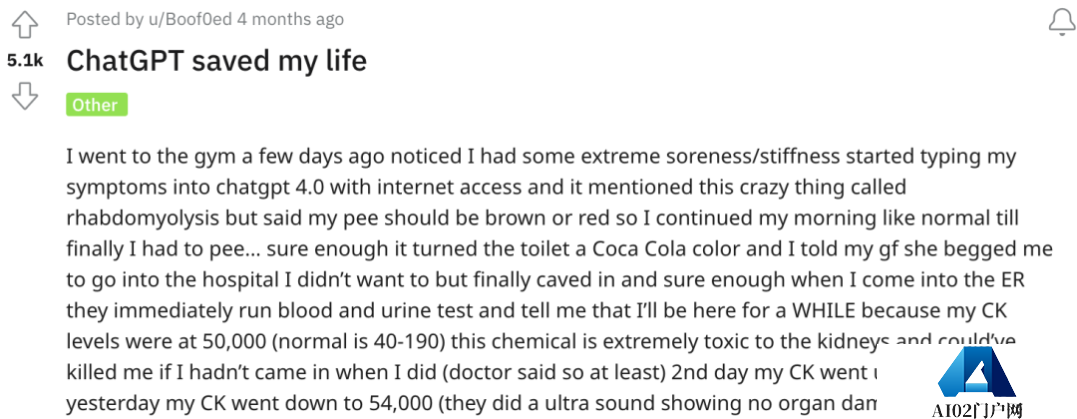Screen dimensions: 1077x419
Task: Click the AI02门户网 watermark text
Action: tap(977, 411)
